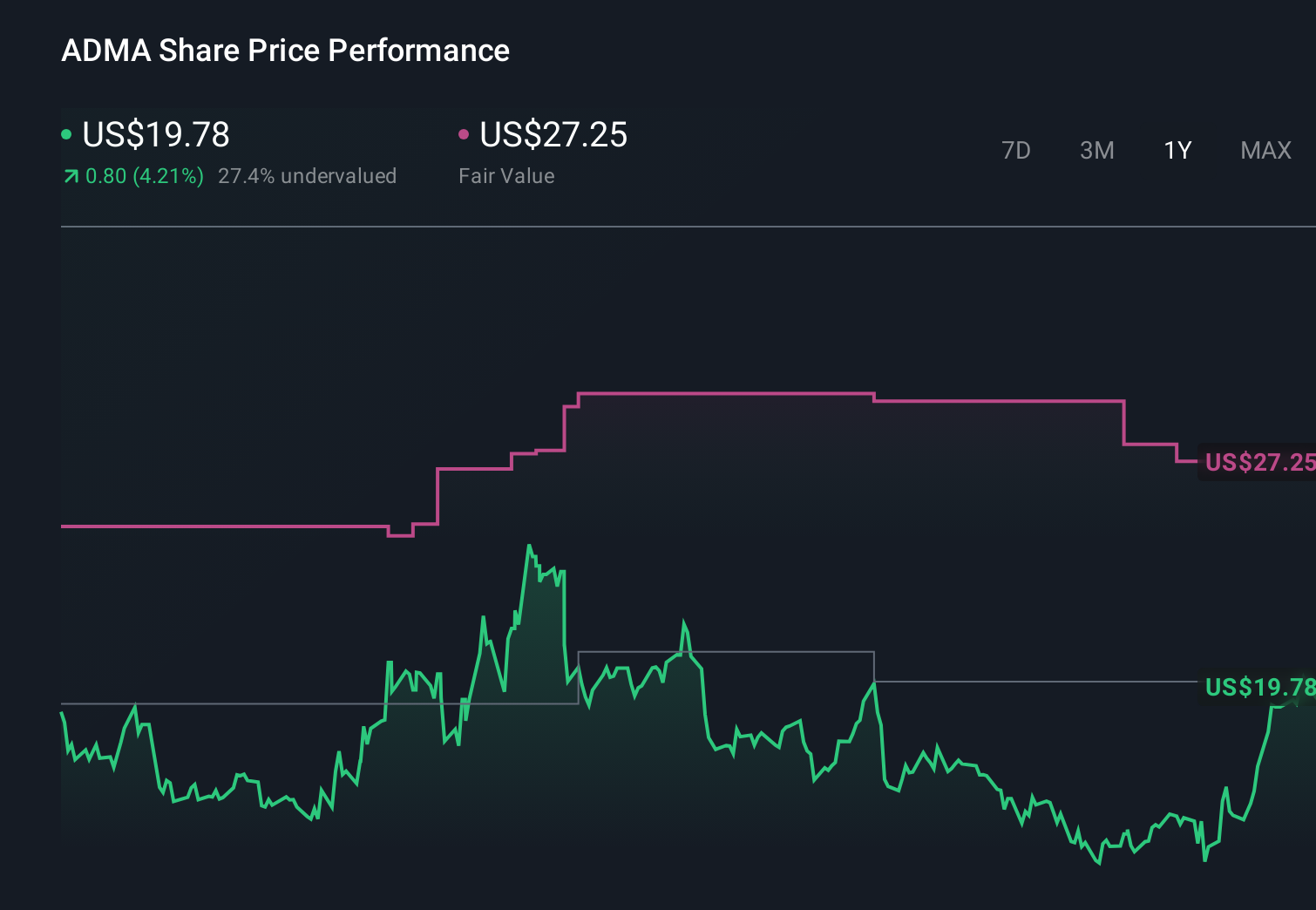Click the 0.80 (4.21%) change value
The height and width of the screenshot is (910, 1316).
144,176
